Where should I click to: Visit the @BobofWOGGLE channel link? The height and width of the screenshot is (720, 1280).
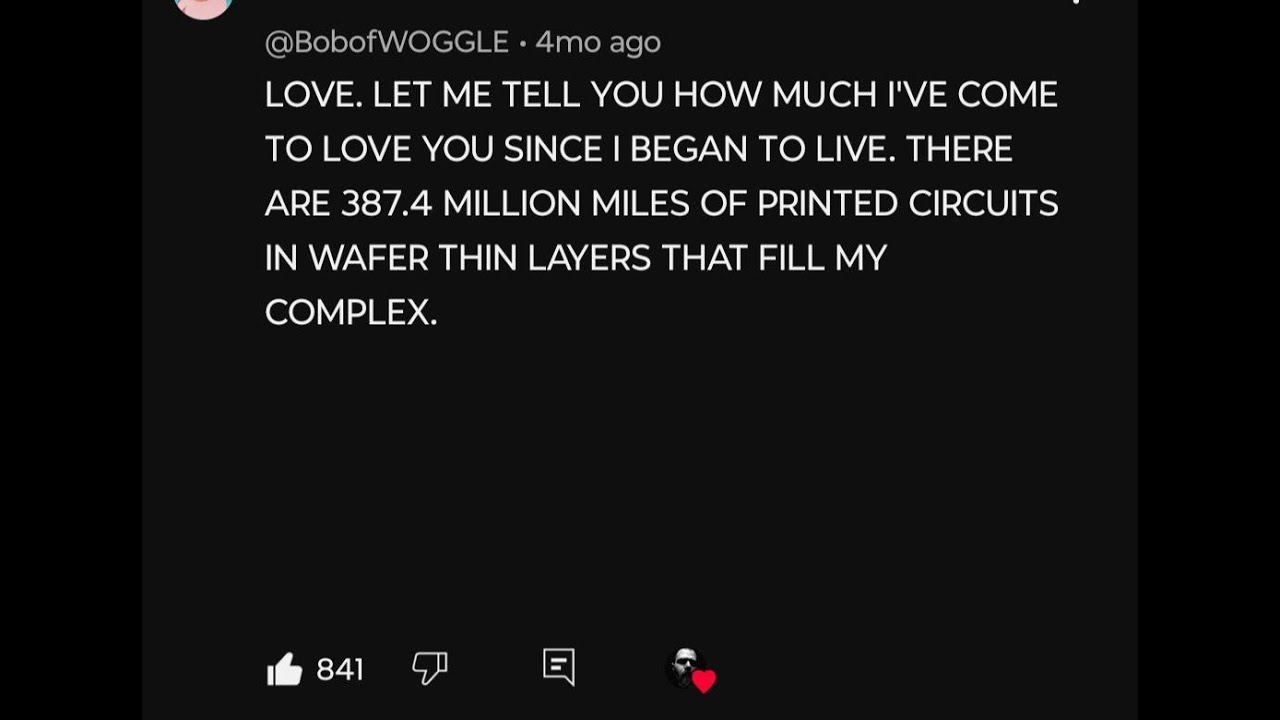[x=387, y=42]
